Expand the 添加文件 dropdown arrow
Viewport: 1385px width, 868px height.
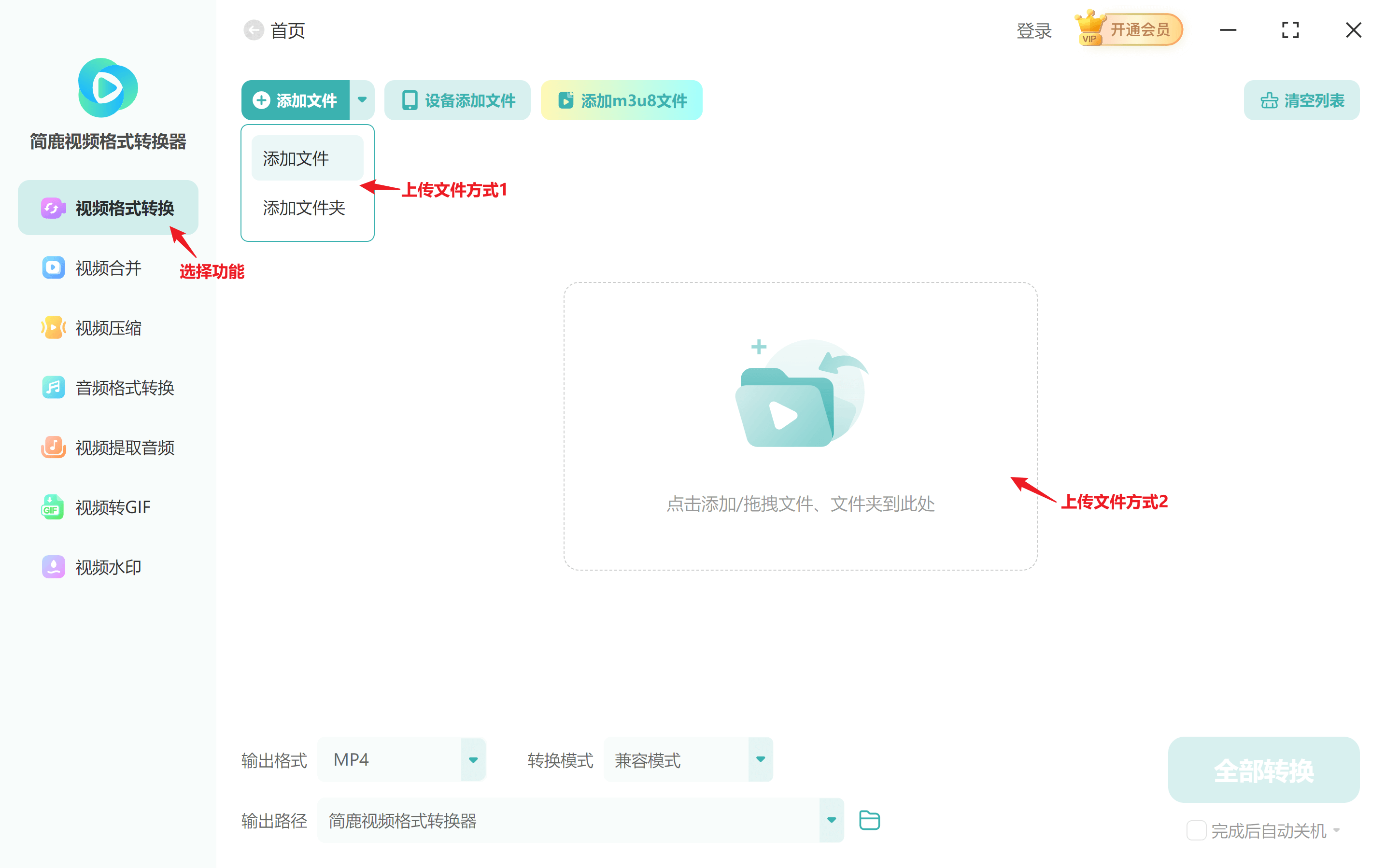pyautogui.click(x=362, y=100)
